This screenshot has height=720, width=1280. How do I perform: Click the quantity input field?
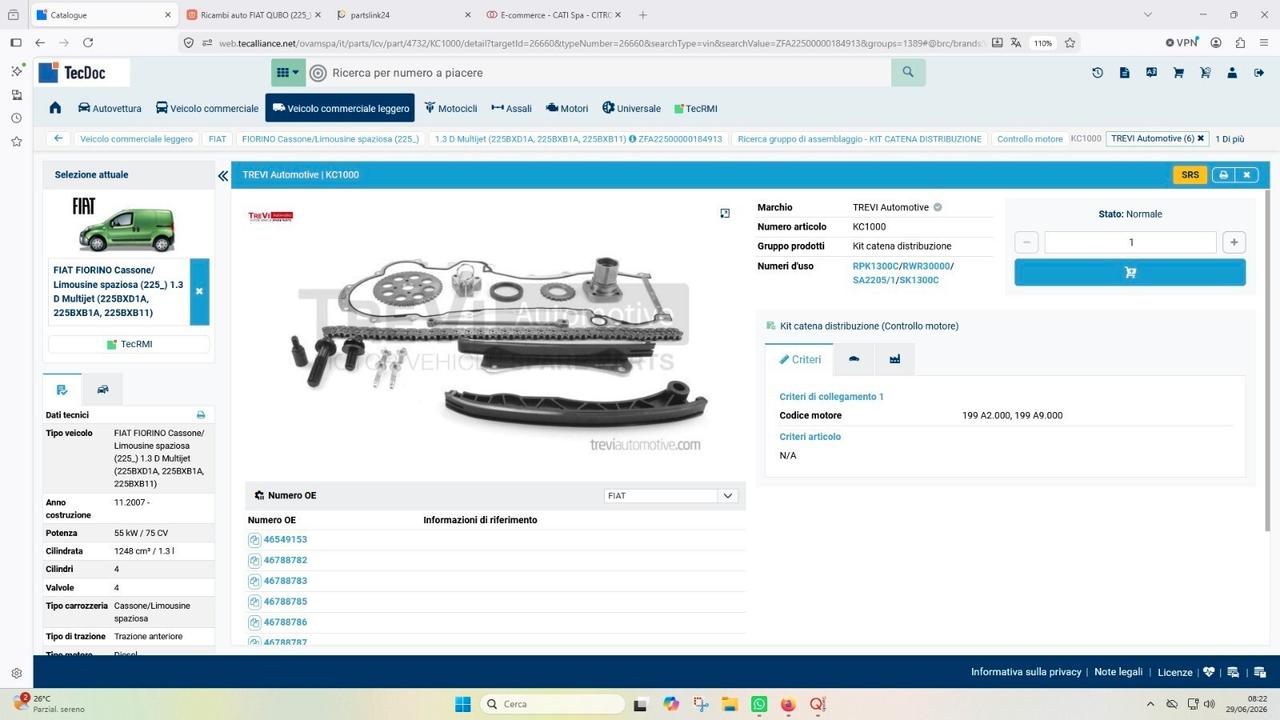[x=1130, y=242]
